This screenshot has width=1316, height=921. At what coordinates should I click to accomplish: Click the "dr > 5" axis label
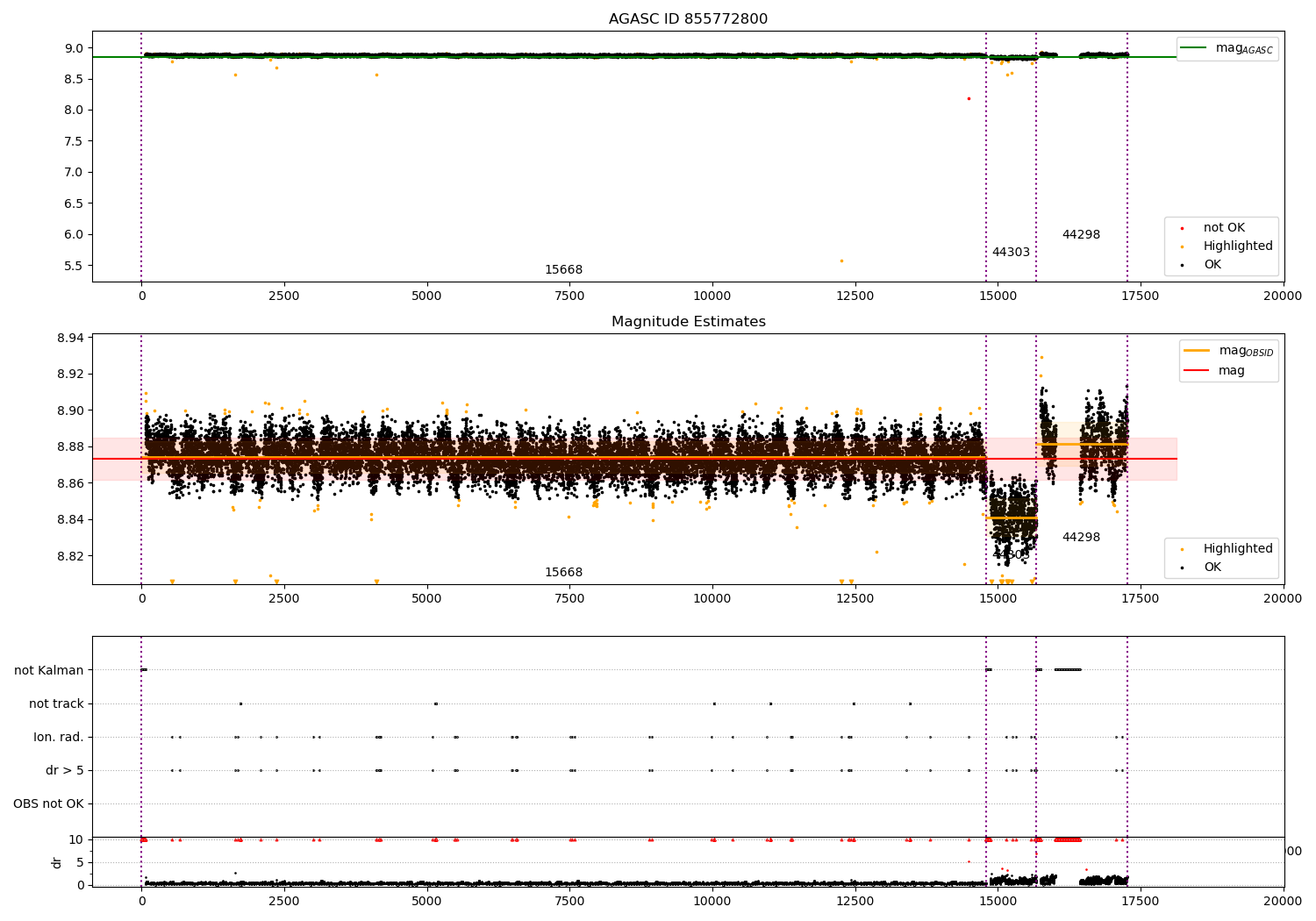tap(65, 771)
